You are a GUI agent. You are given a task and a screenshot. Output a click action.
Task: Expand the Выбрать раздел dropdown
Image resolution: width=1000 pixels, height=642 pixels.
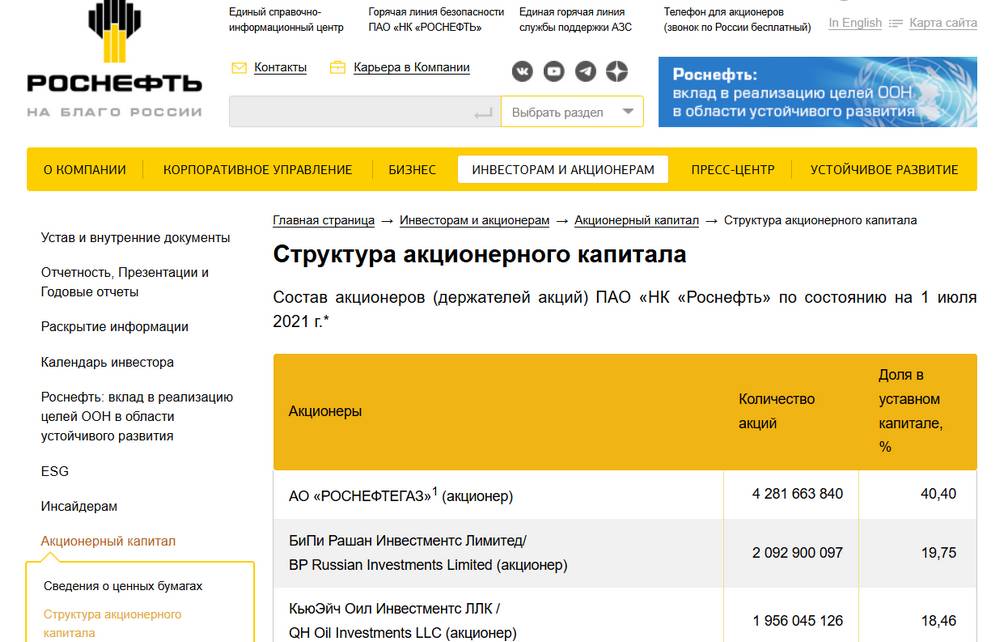click(572, 112)
